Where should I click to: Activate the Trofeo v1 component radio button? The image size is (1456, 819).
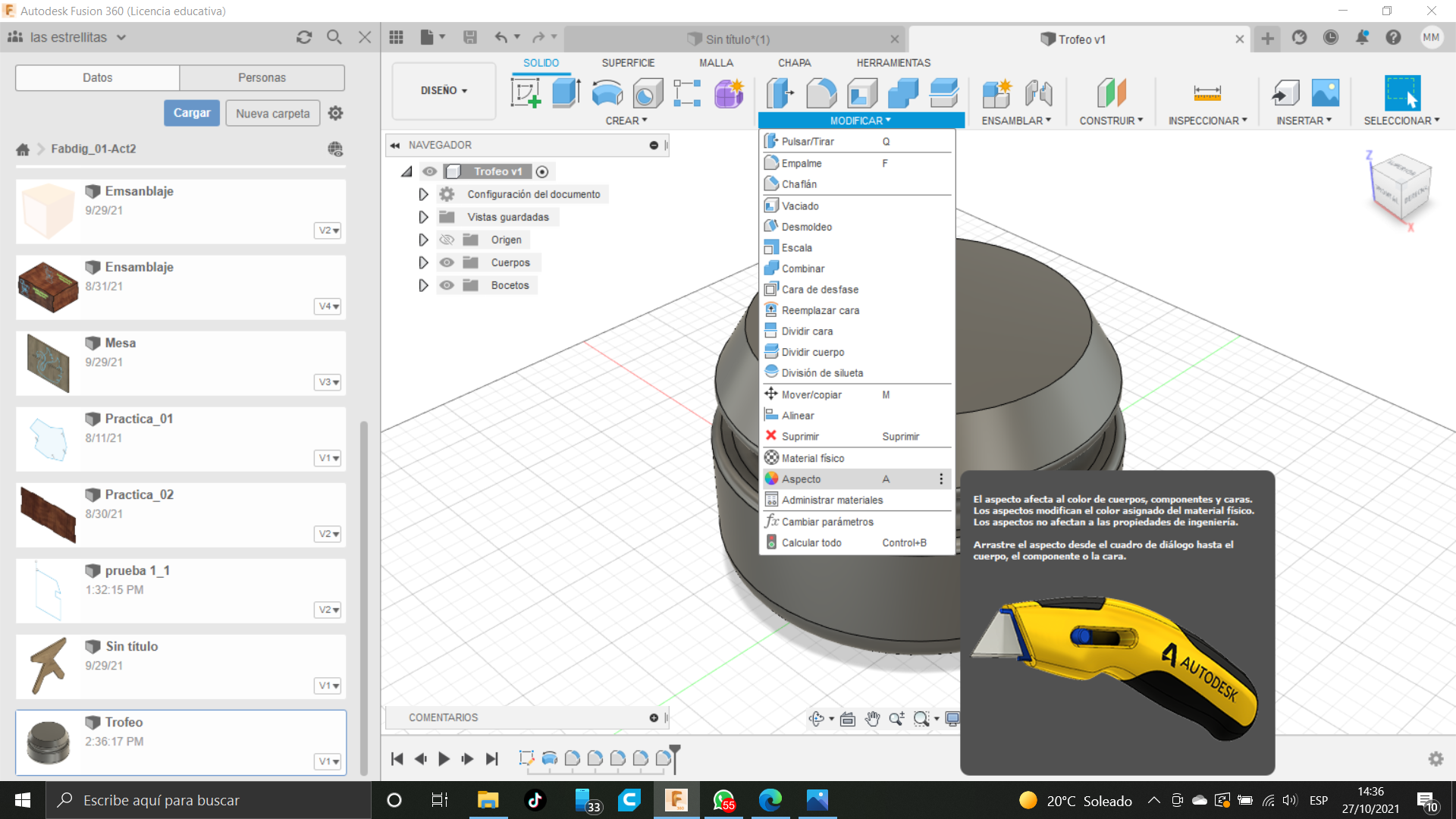[x=542, y=171]
